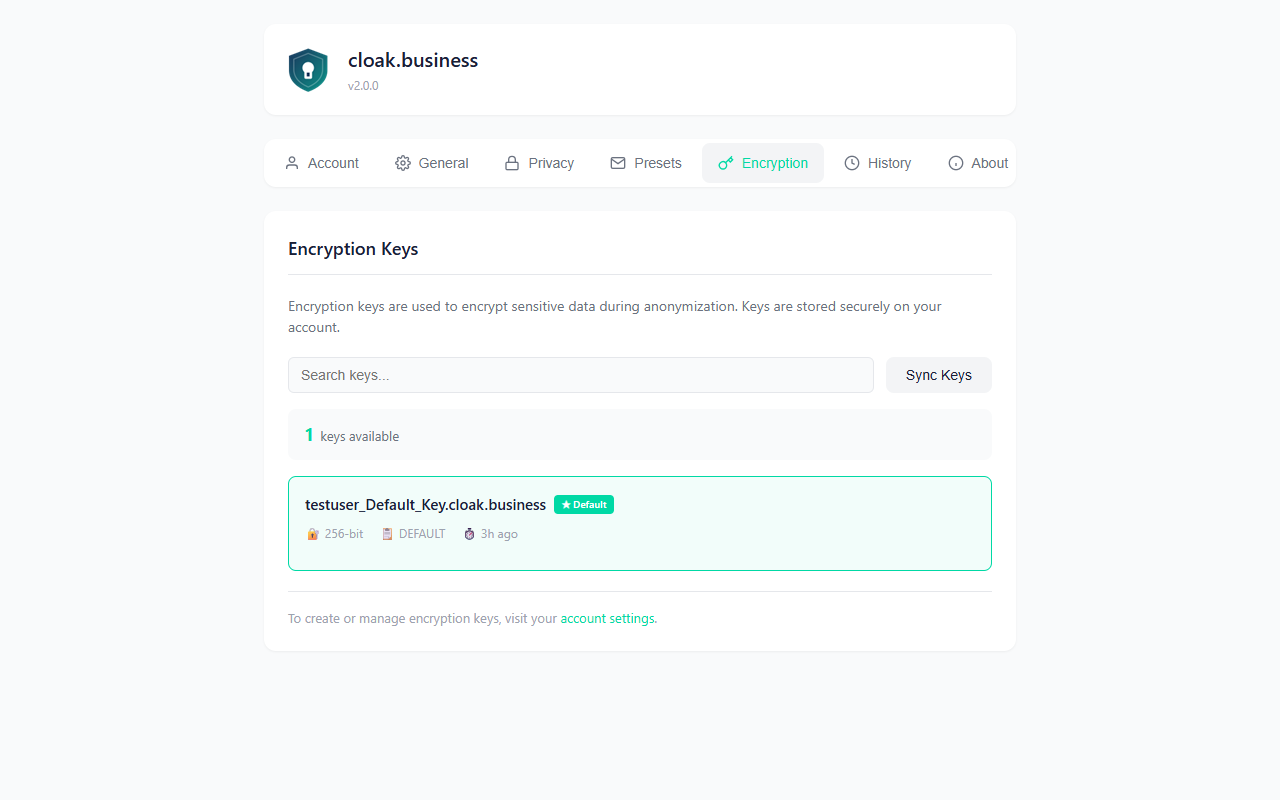Click the cloak.business shield logo

(x=307, y=69)
